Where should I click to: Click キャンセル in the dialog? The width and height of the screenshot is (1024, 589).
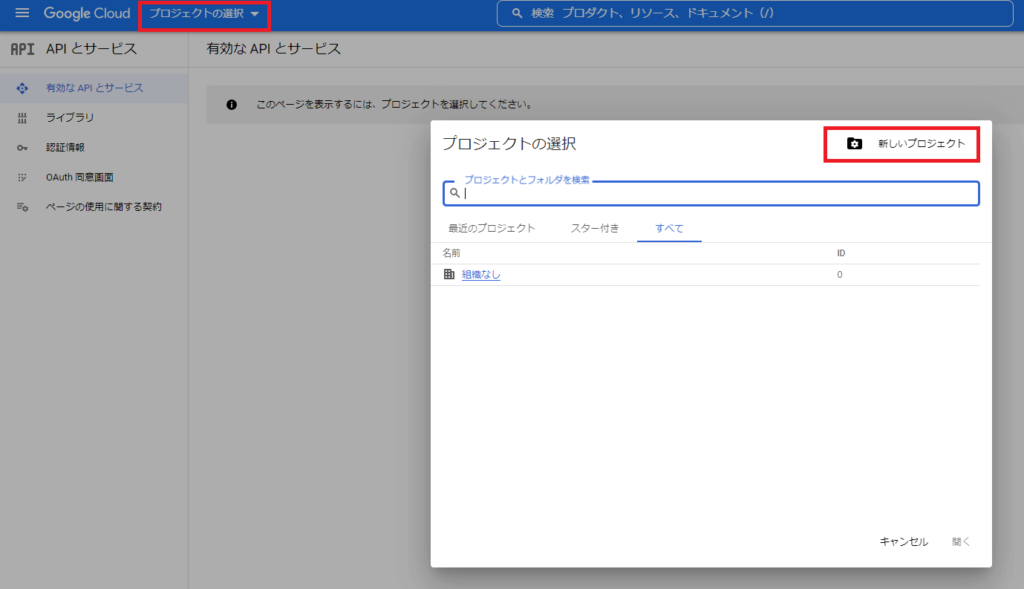[903, 541]
